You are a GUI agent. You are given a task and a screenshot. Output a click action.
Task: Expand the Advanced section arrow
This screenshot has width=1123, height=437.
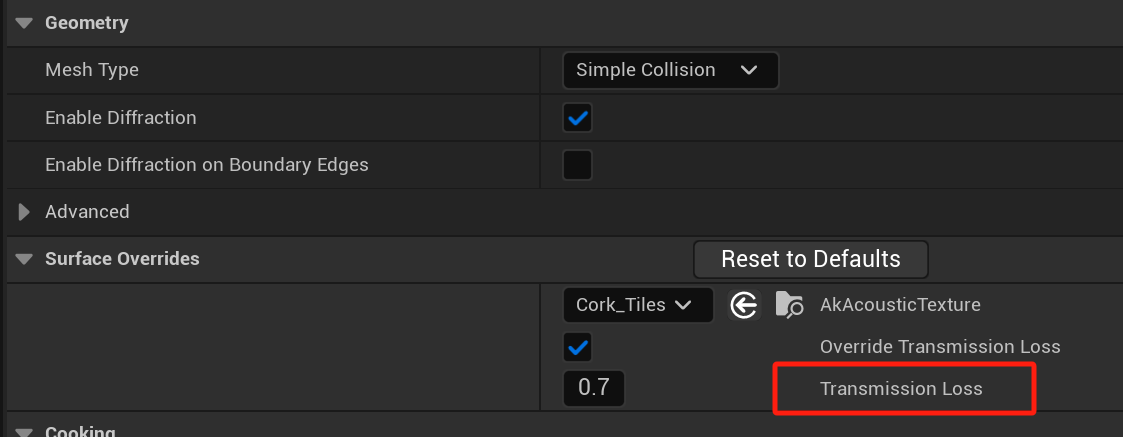(x=24, y=212)
